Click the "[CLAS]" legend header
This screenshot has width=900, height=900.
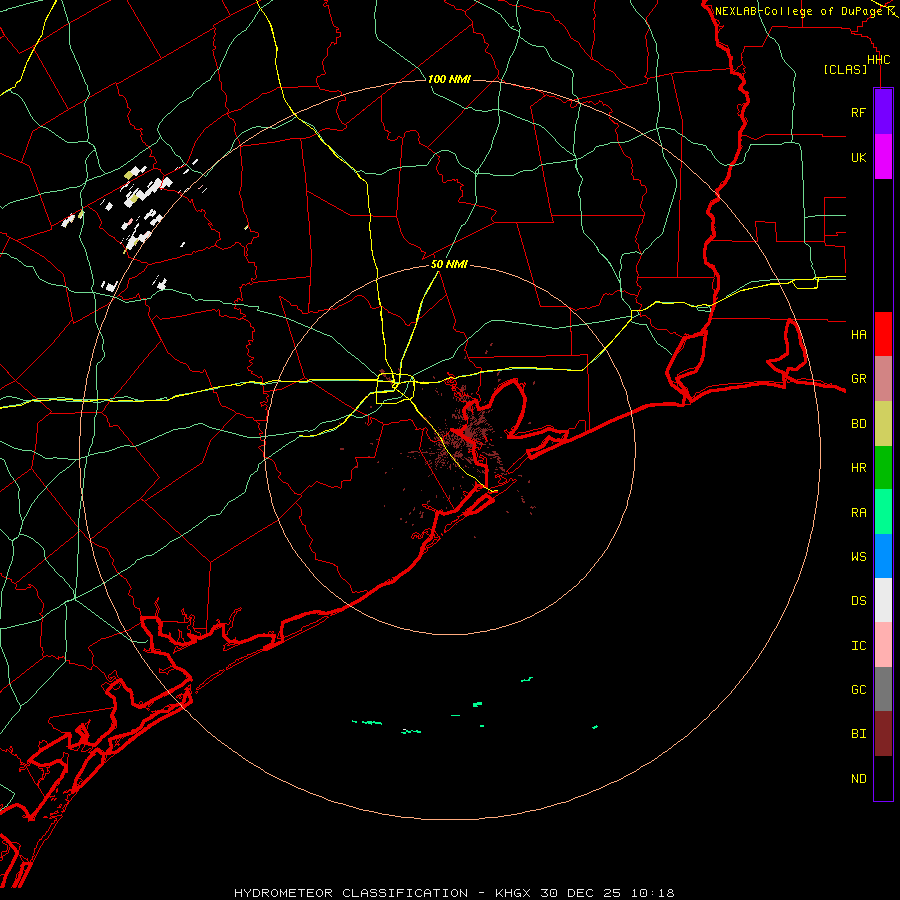click(x=845, y=69)
